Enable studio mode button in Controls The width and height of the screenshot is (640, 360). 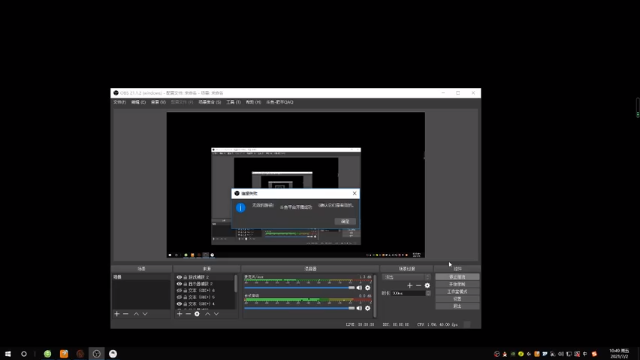(x=457, y=291)
